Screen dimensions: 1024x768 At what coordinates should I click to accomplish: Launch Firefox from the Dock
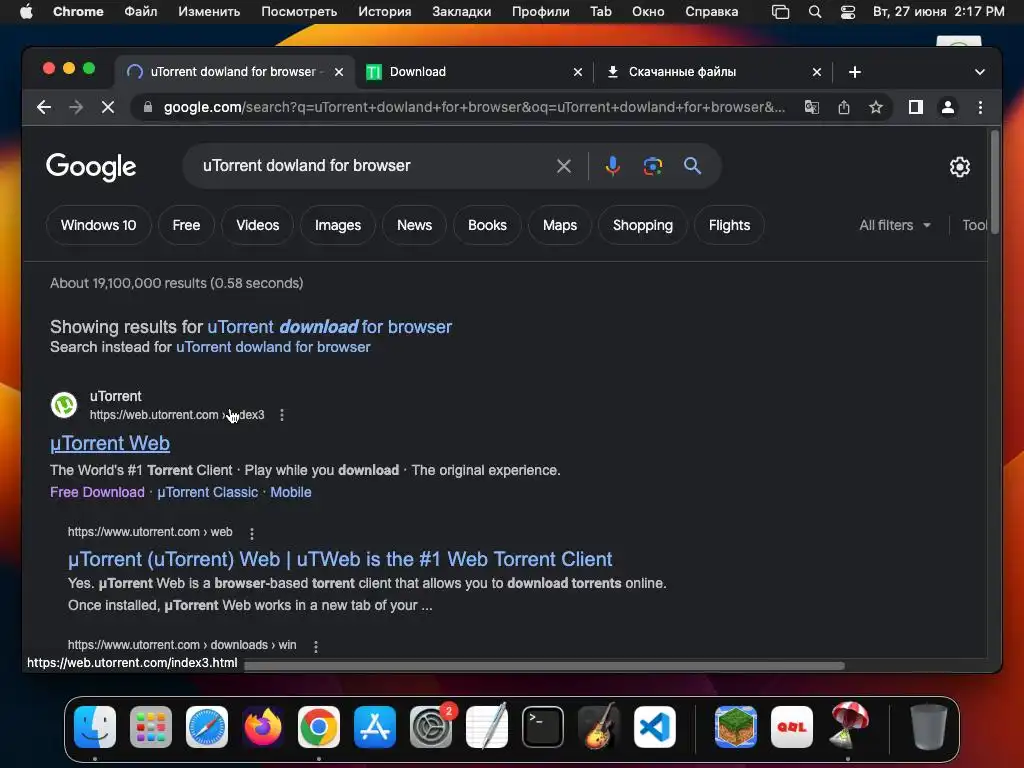tap(263, 727)
